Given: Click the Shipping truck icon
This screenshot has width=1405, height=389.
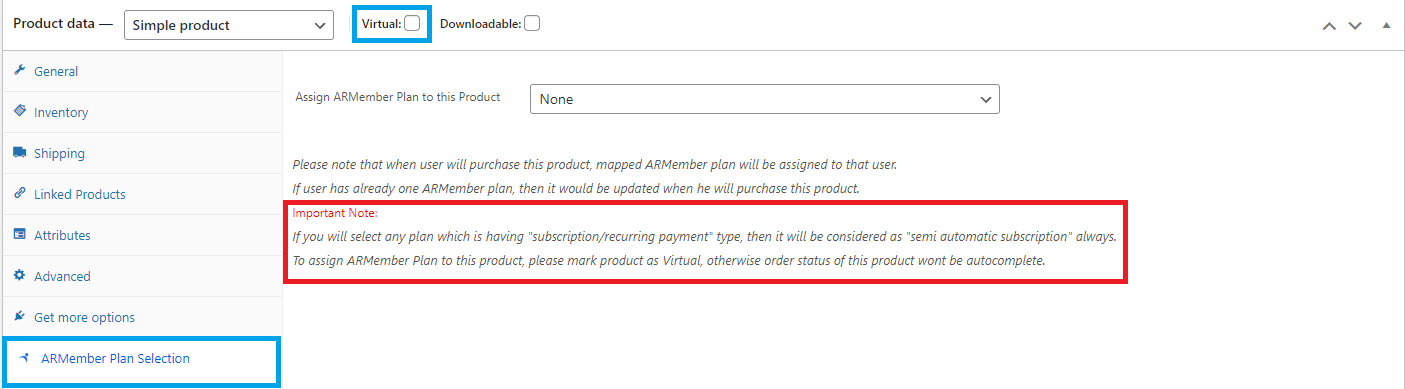Looking at the screenshot, I should pos(20,153).
